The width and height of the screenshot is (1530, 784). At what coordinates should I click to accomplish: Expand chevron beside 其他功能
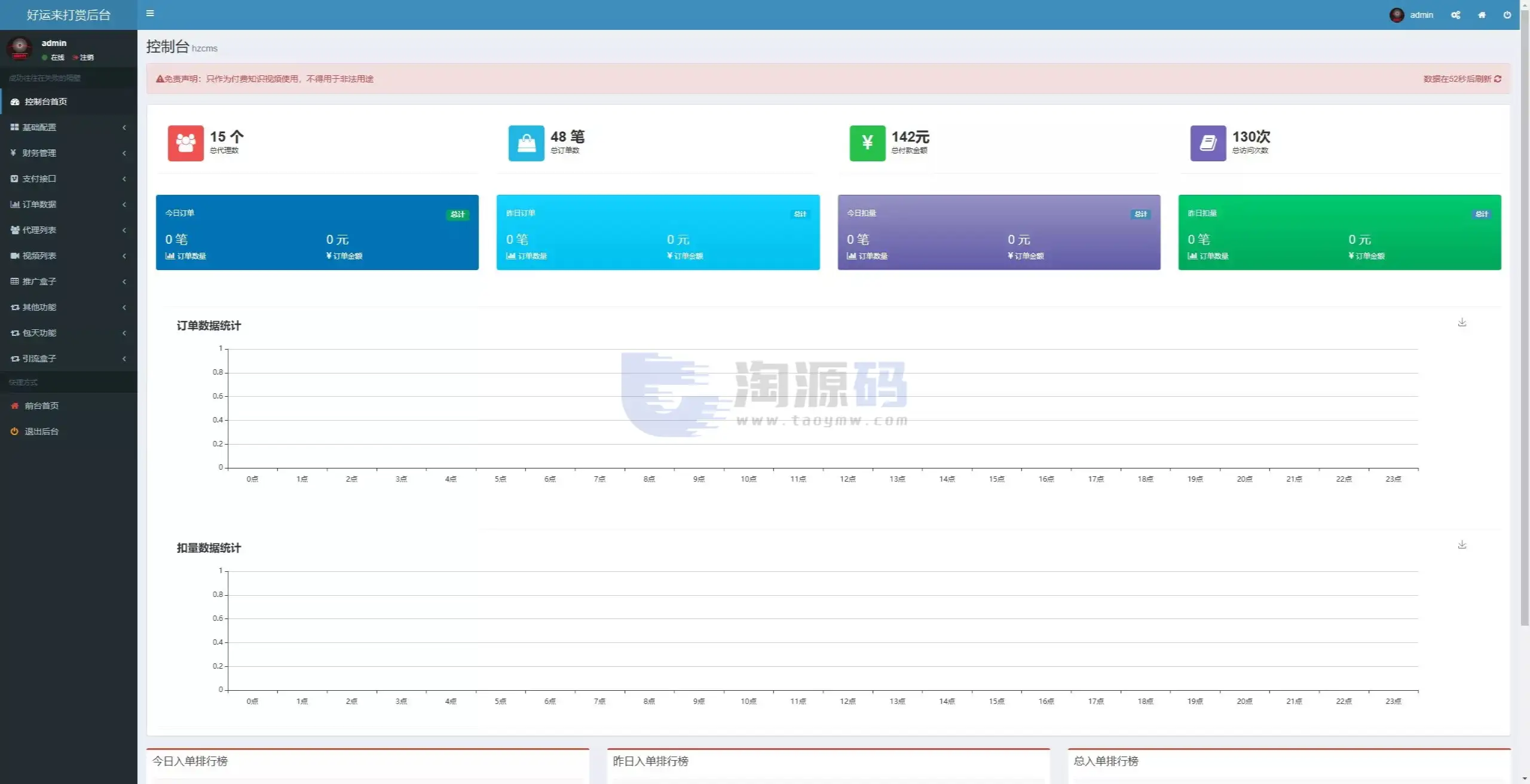124,307
